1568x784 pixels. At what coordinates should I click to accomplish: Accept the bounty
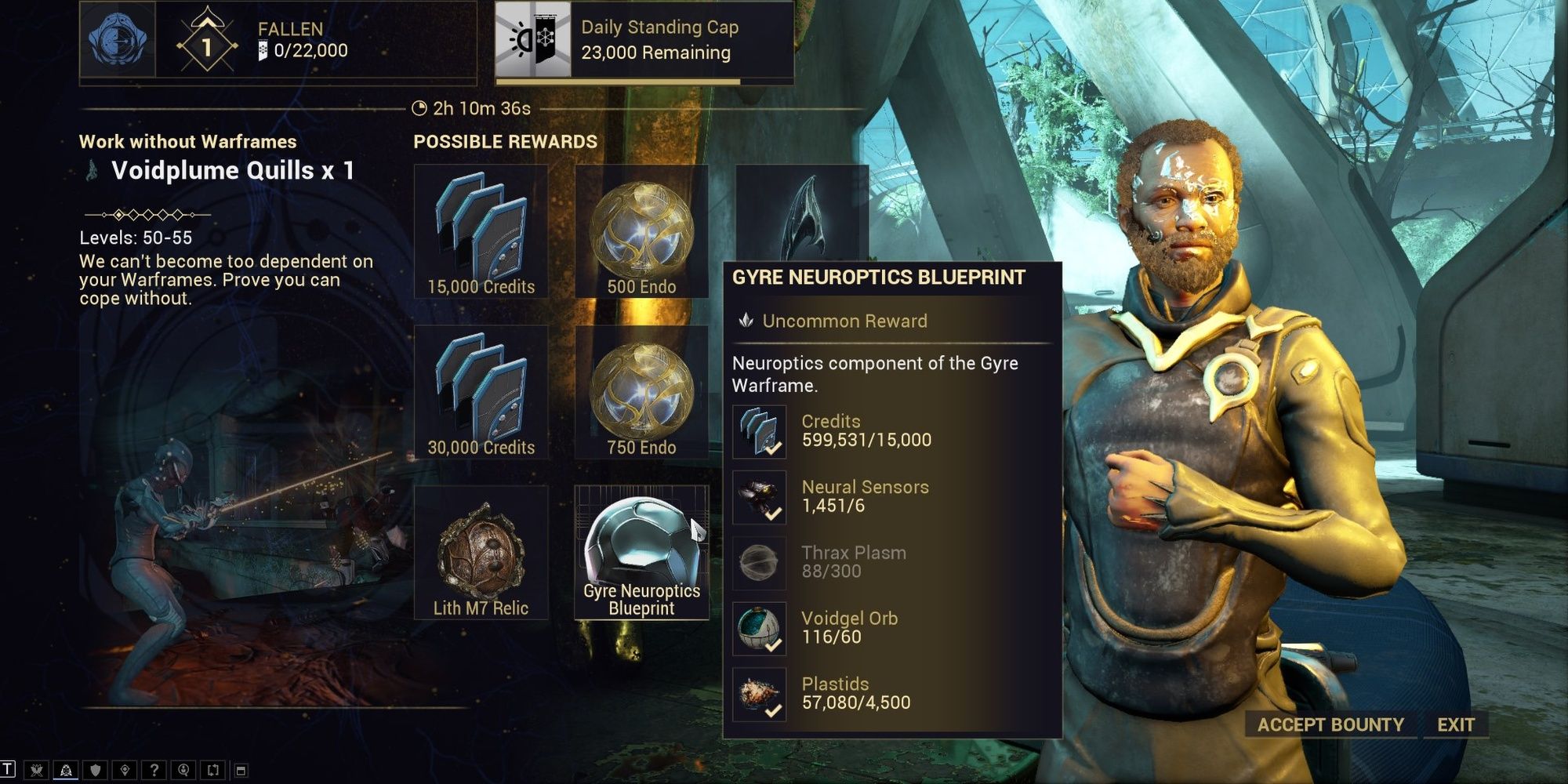click(x=1330, y=724)
